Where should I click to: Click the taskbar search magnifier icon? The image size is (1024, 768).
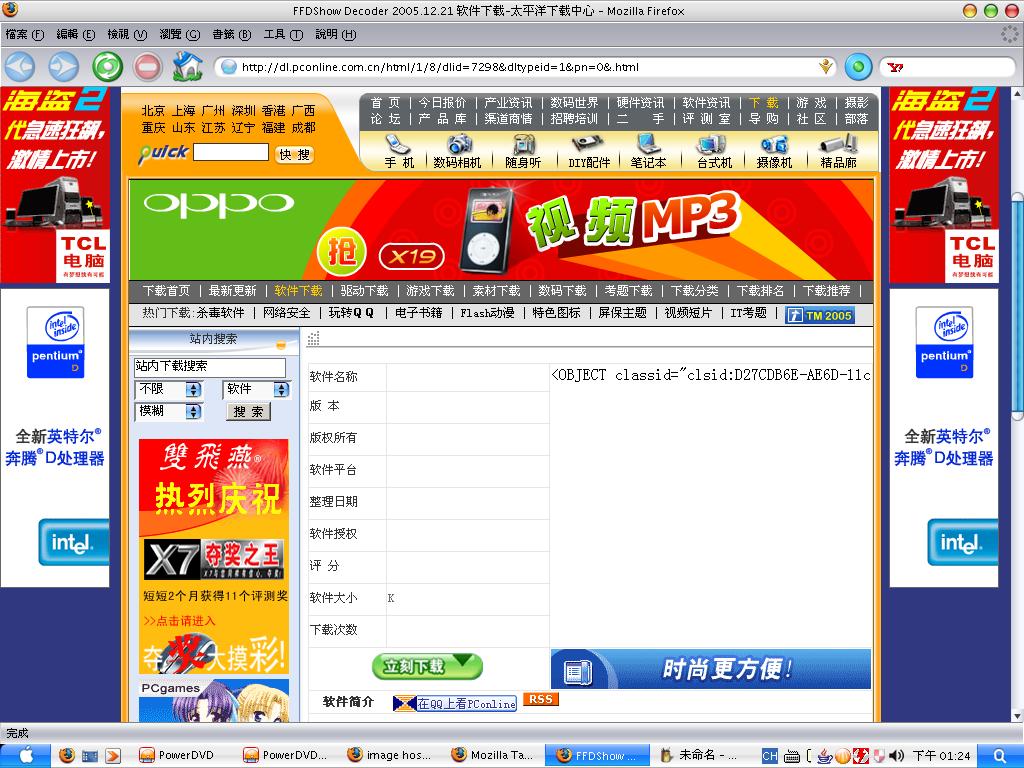(x=1000, y=756)
